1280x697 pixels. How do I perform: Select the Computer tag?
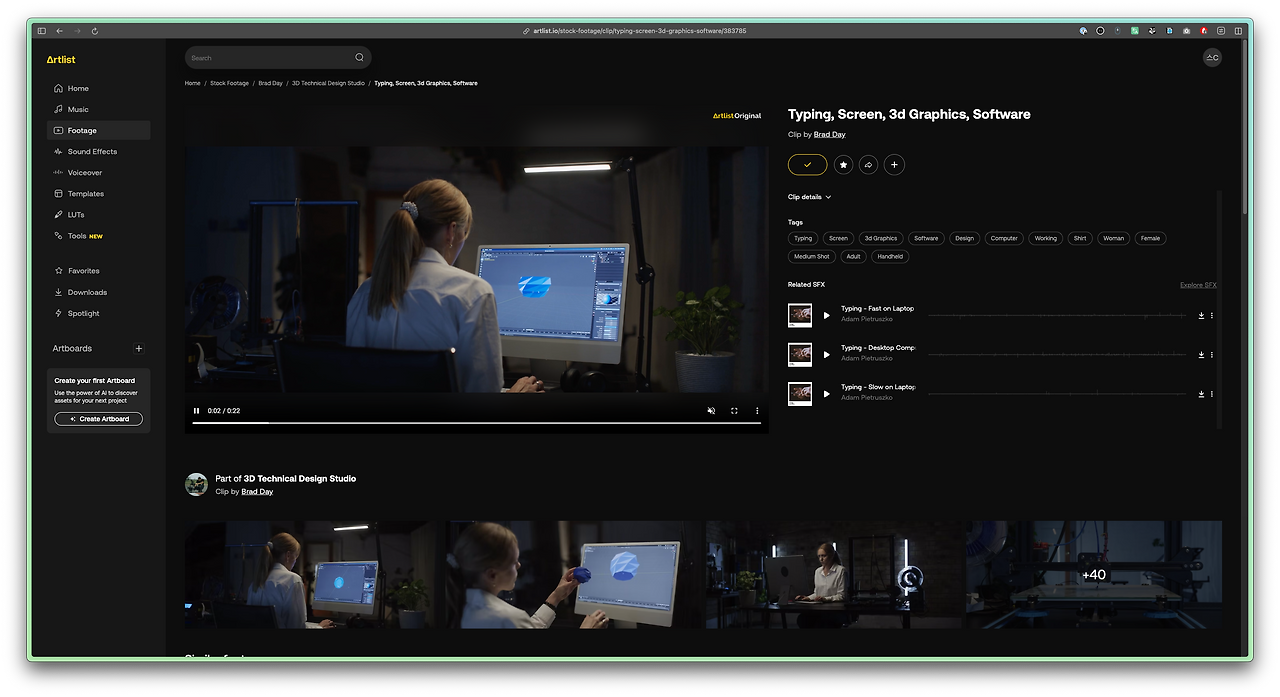[1004, 238]
